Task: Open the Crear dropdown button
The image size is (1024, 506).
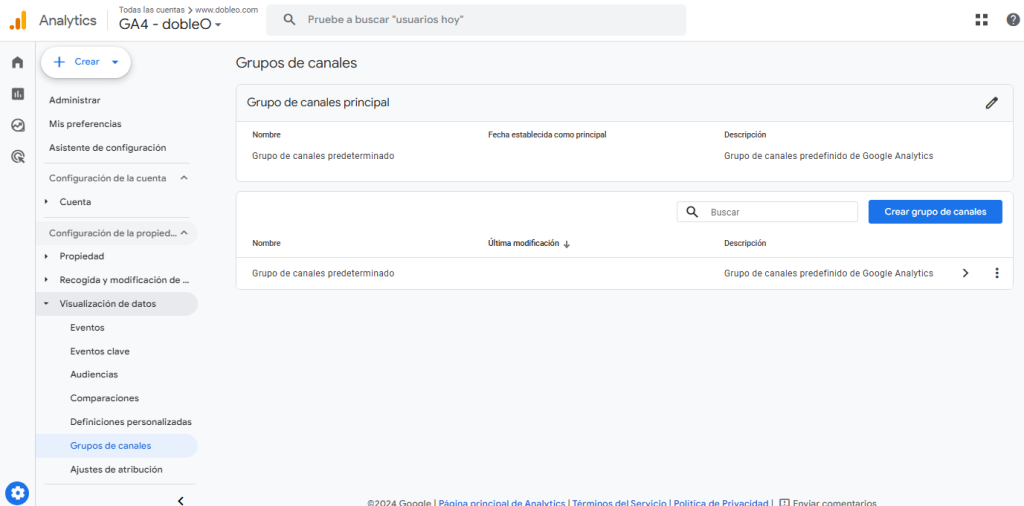Action: (x=86, y=62)
